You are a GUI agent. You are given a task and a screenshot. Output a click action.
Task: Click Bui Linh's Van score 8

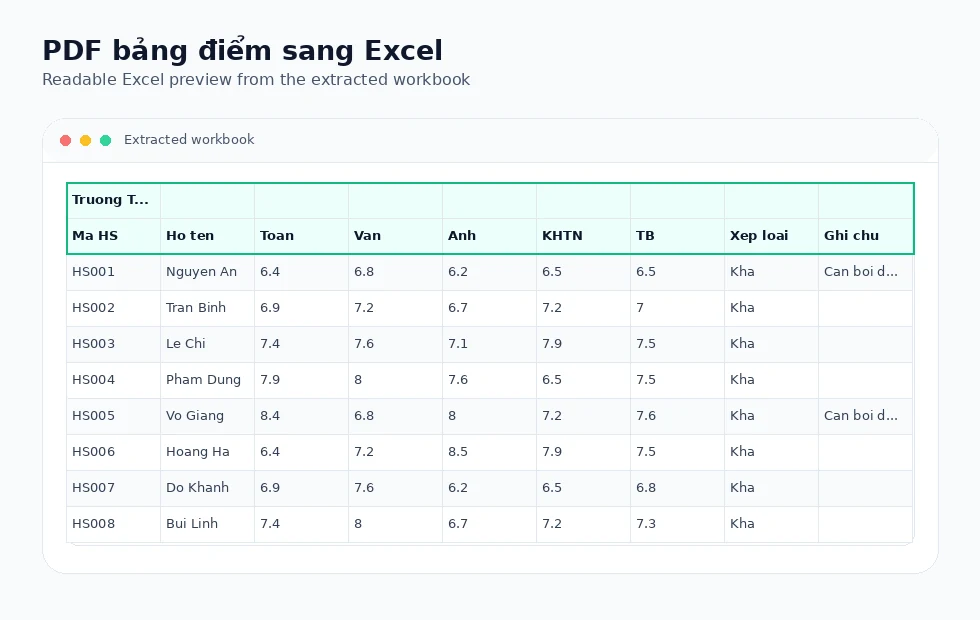tap(396, 524)
